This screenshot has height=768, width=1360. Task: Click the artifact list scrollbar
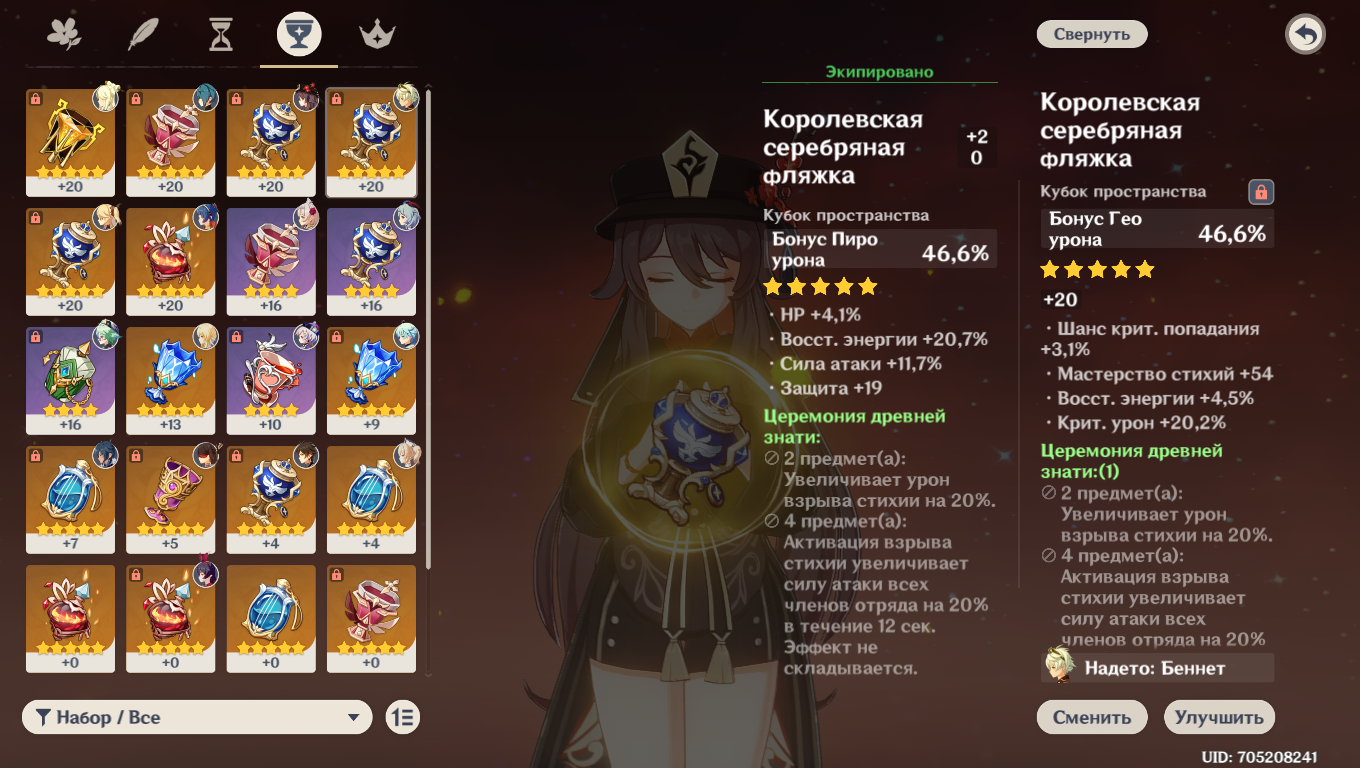click(429, 380)
